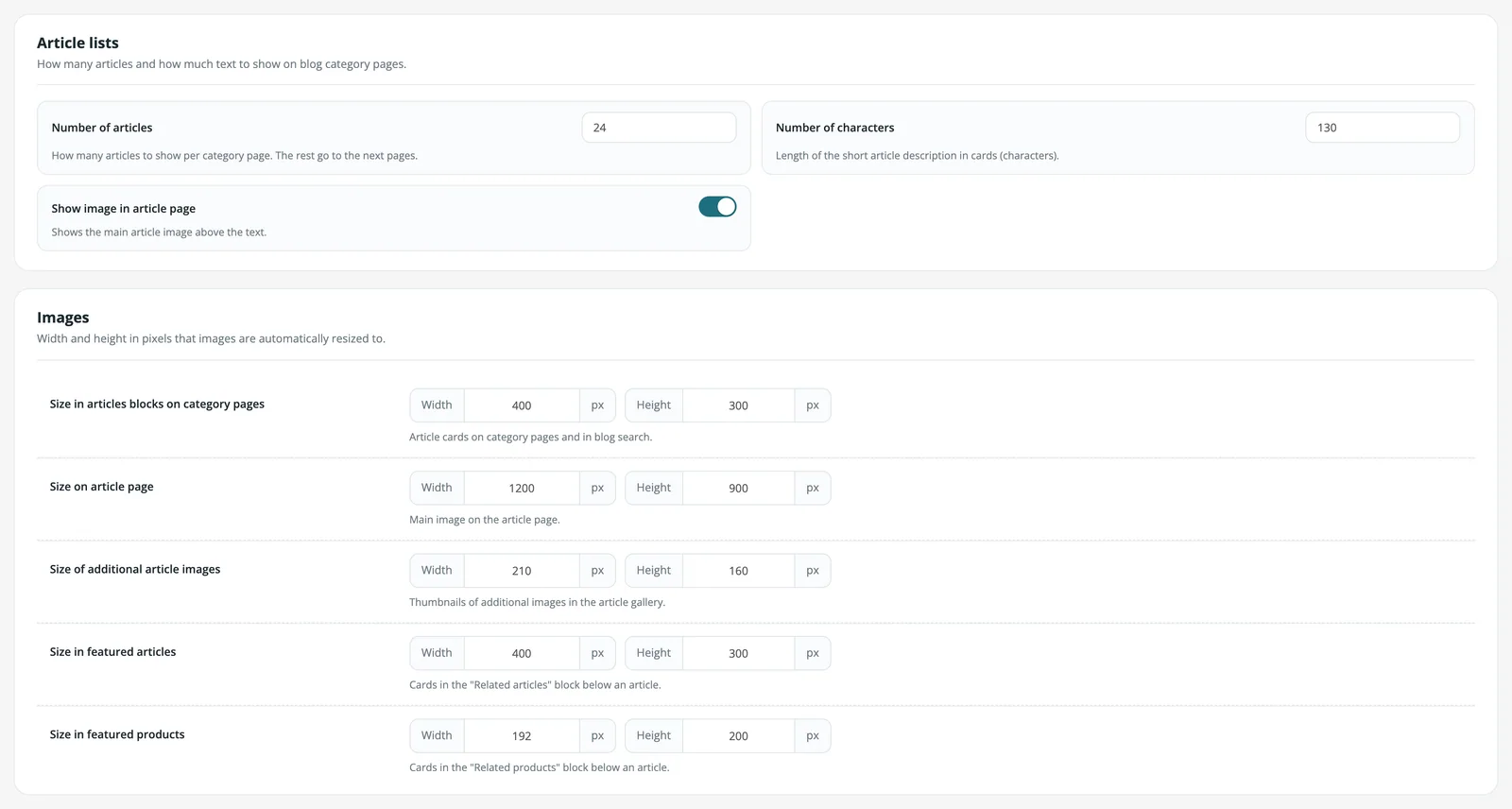Edit Height for additional article images
Image resolution: width=1512 pixels, height=809 pixels.
738,571
